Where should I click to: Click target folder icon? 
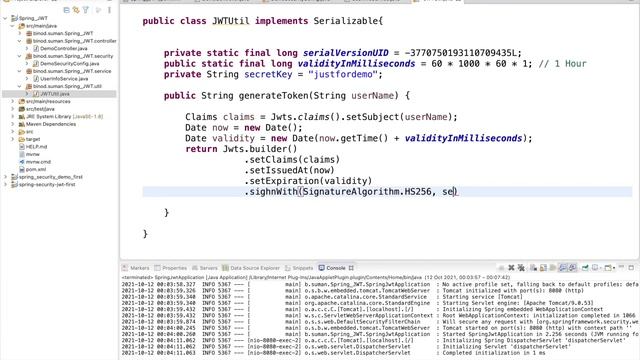22,139
